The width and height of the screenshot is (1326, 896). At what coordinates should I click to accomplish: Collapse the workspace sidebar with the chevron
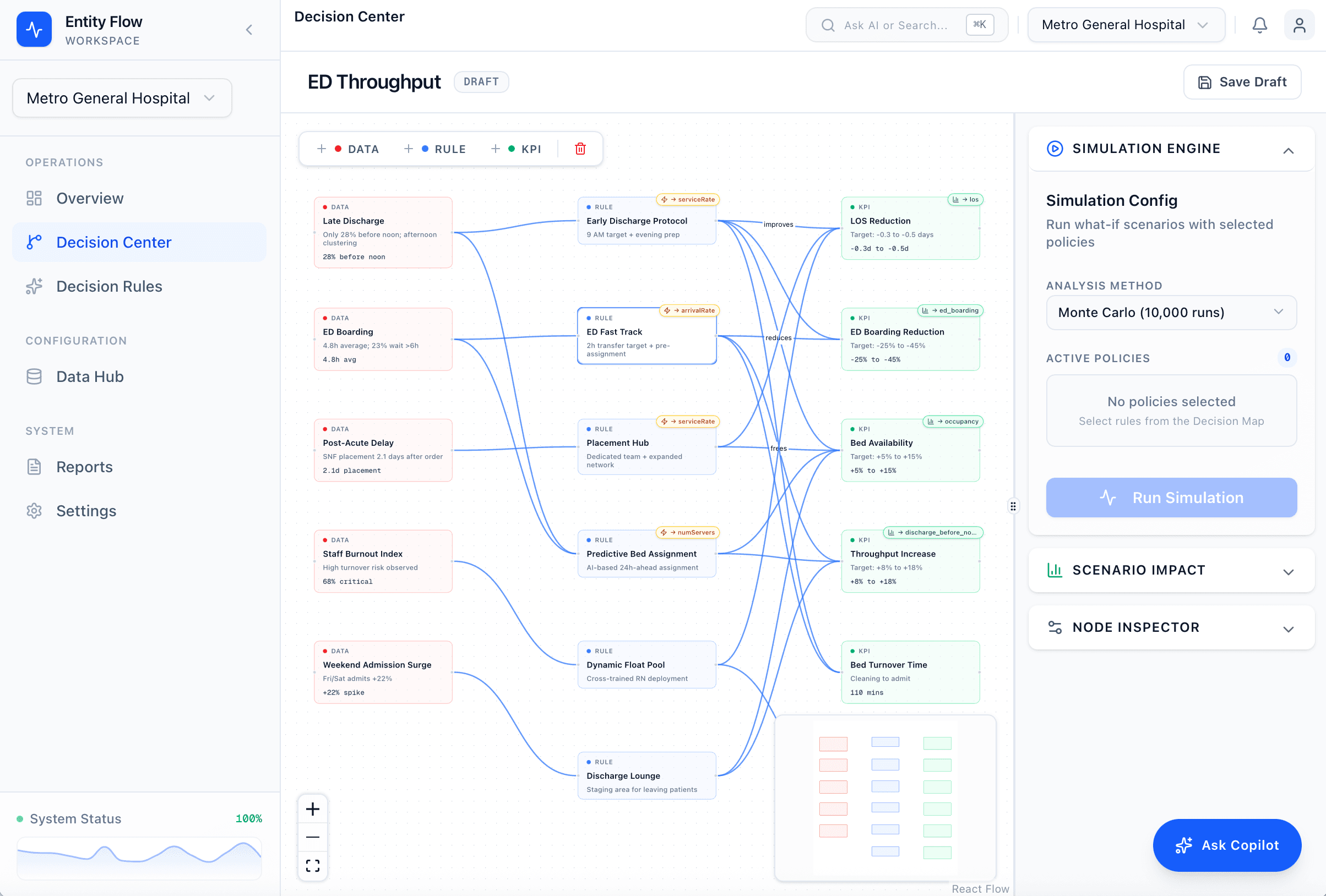coord(249,30)
